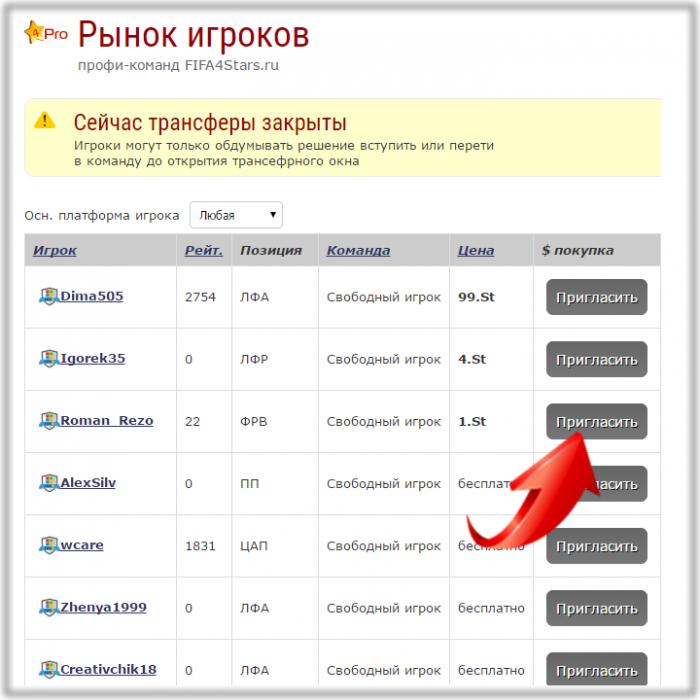Image resolution: width=700 pixels, height=700 pixels.
Task: Click the position ЛФР in Igorek35's row
Action: coord(254,359)
